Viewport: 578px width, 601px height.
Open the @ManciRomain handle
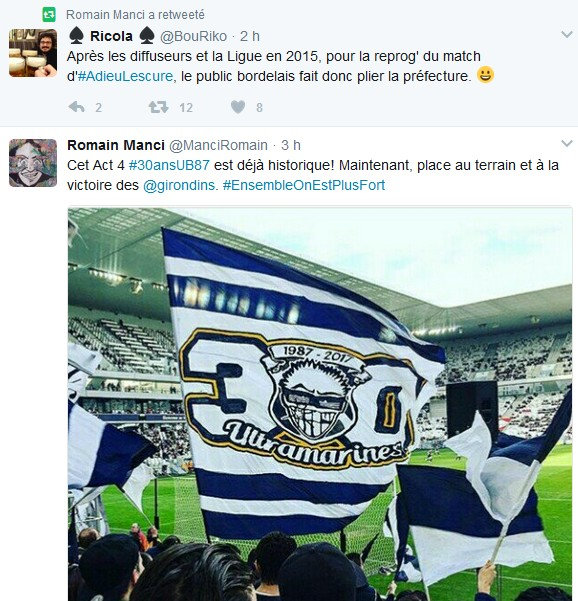(218, 146)
